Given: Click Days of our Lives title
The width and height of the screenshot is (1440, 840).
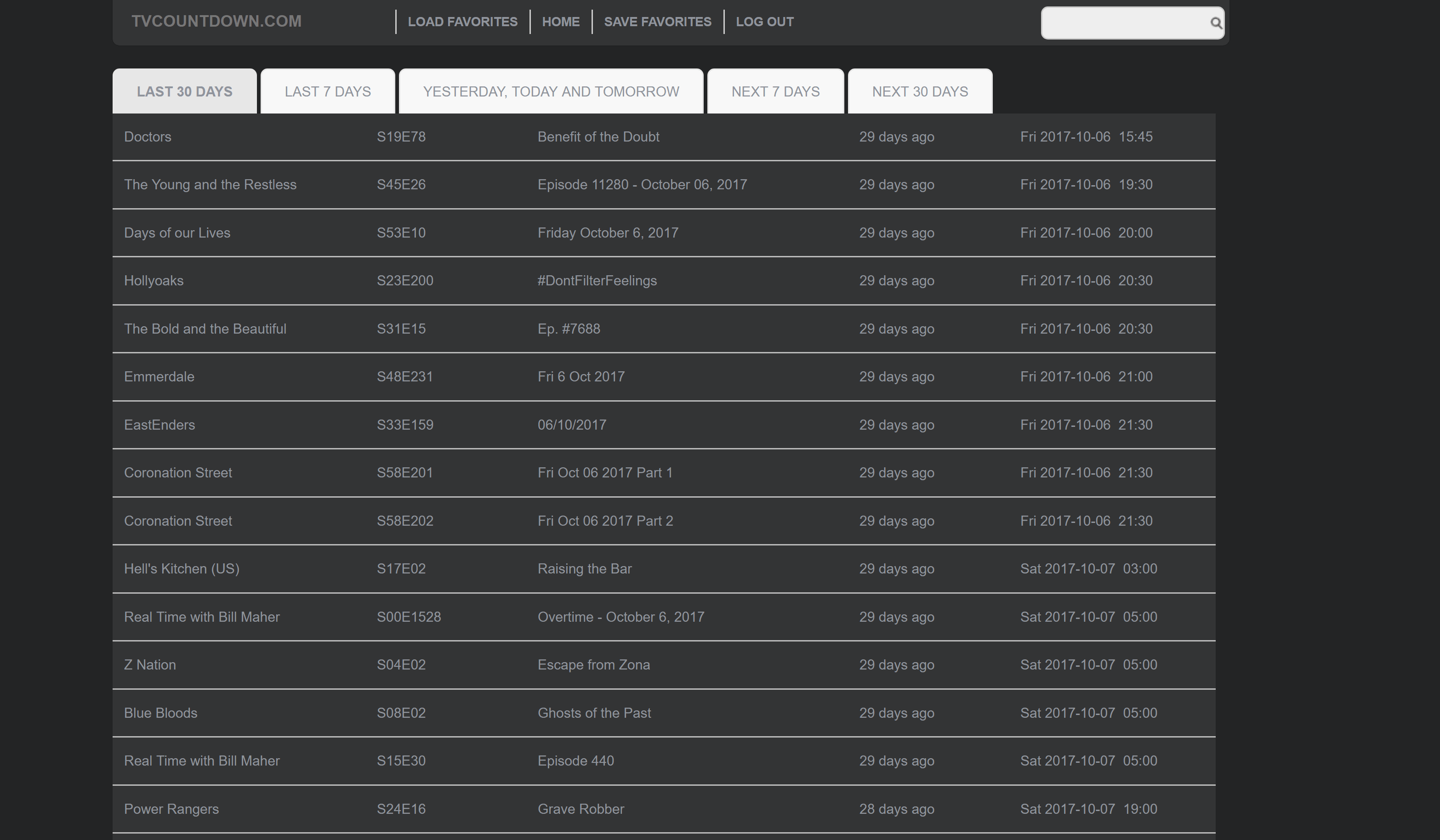Looking at the screenshot, I should 177,233.
